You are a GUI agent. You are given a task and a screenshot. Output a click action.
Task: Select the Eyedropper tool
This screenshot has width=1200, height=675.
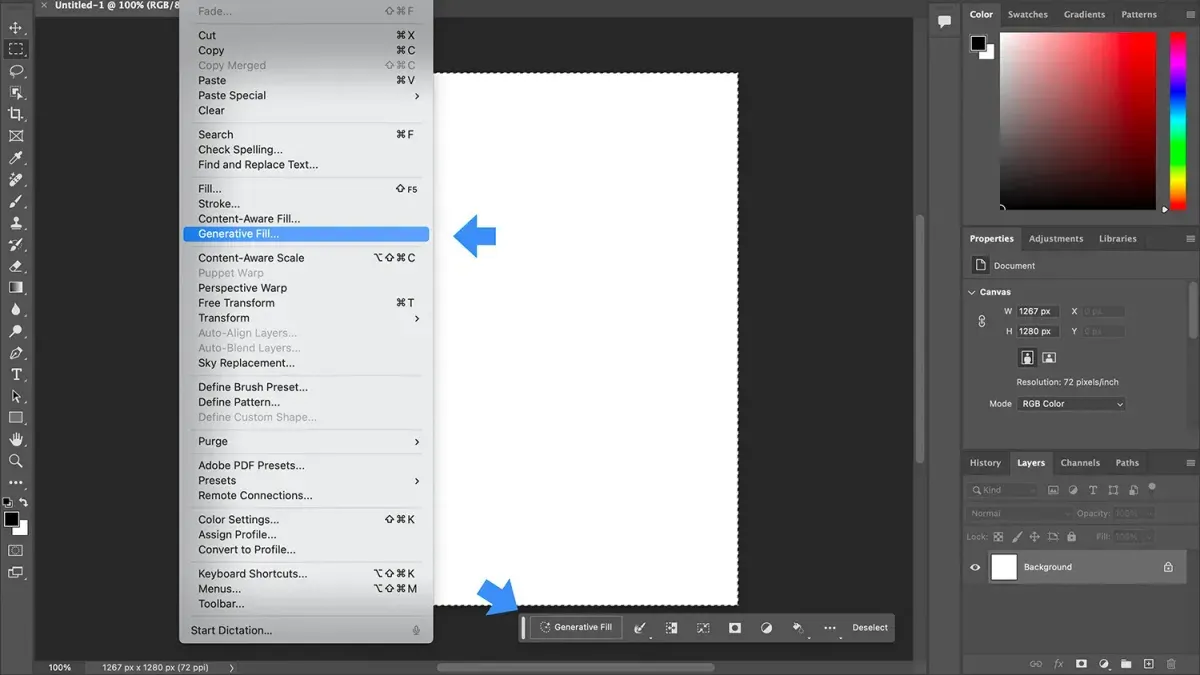[16, 158]
